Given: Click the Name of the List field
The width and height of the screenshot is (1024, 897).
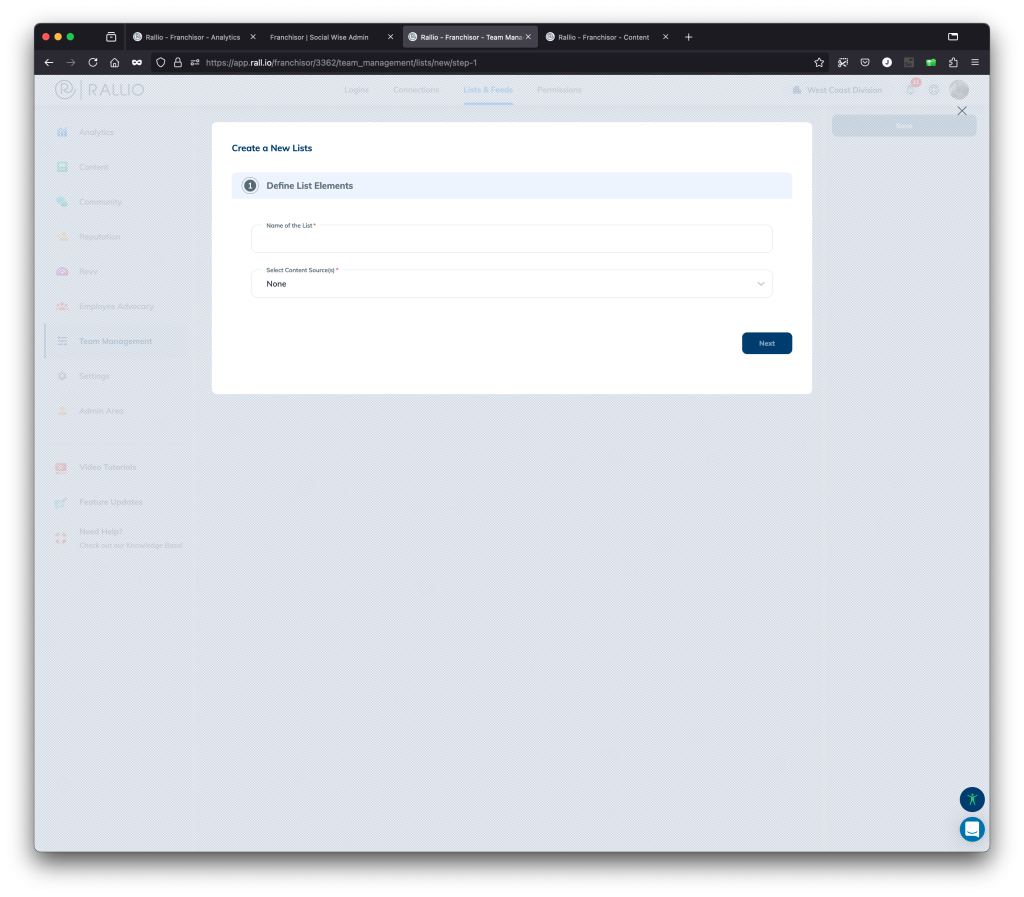Looking at the screenshot, I should [511, 240].
